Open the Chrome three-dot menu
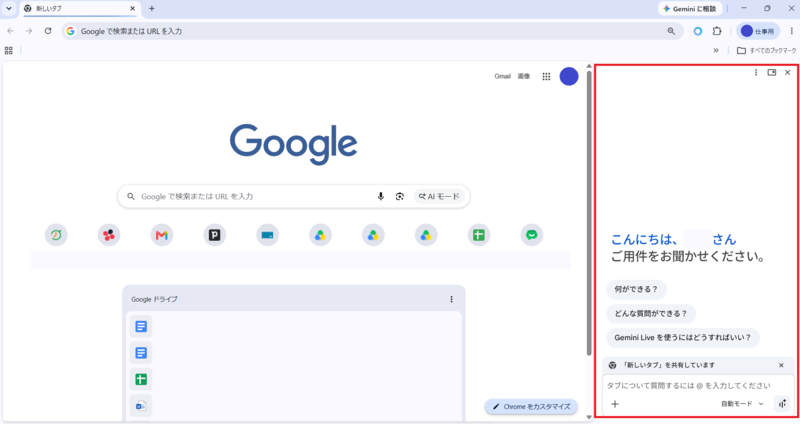The image size is (800, 424). point(791,31)
